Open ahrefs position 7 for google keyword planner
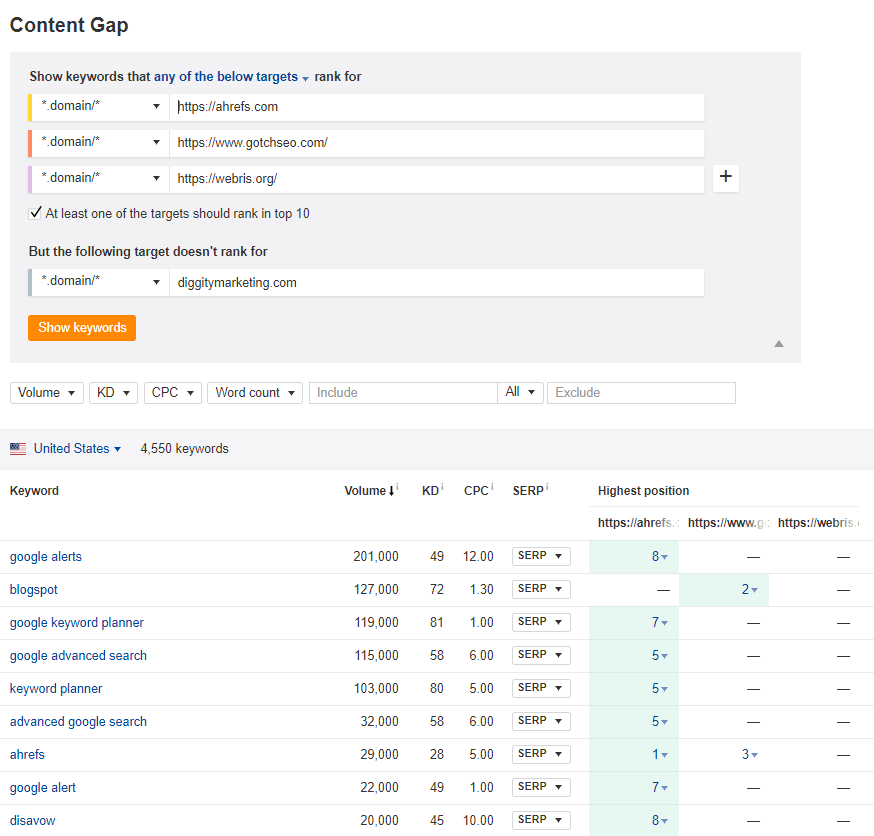This screenshot has width=874, height=836. click(659, 622)
